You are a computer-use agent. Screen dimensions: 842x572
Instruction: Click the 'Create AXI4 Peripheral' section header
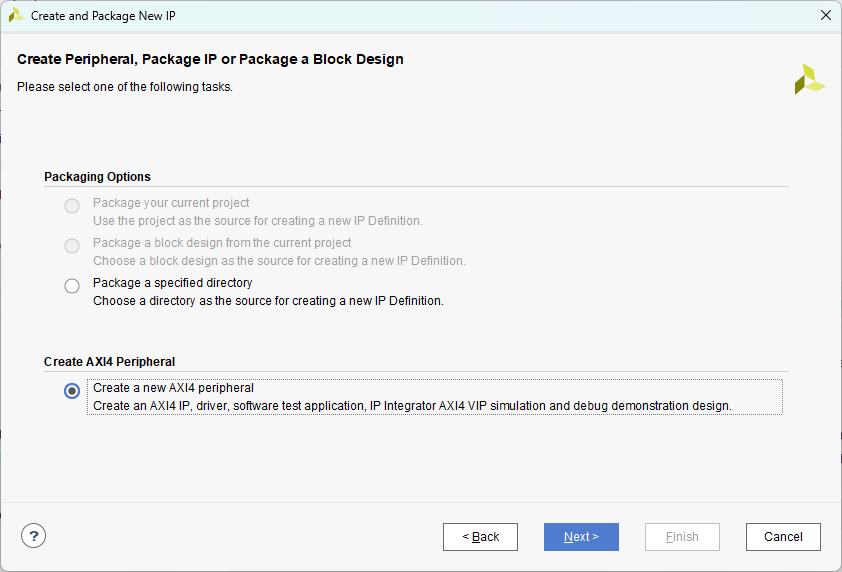109,362
